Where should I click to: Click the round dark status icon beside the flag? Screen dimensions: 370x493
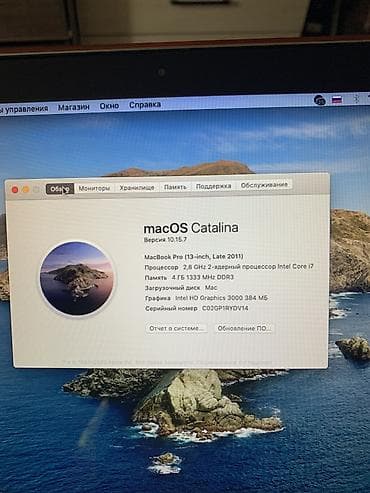[x=320, y=100]
